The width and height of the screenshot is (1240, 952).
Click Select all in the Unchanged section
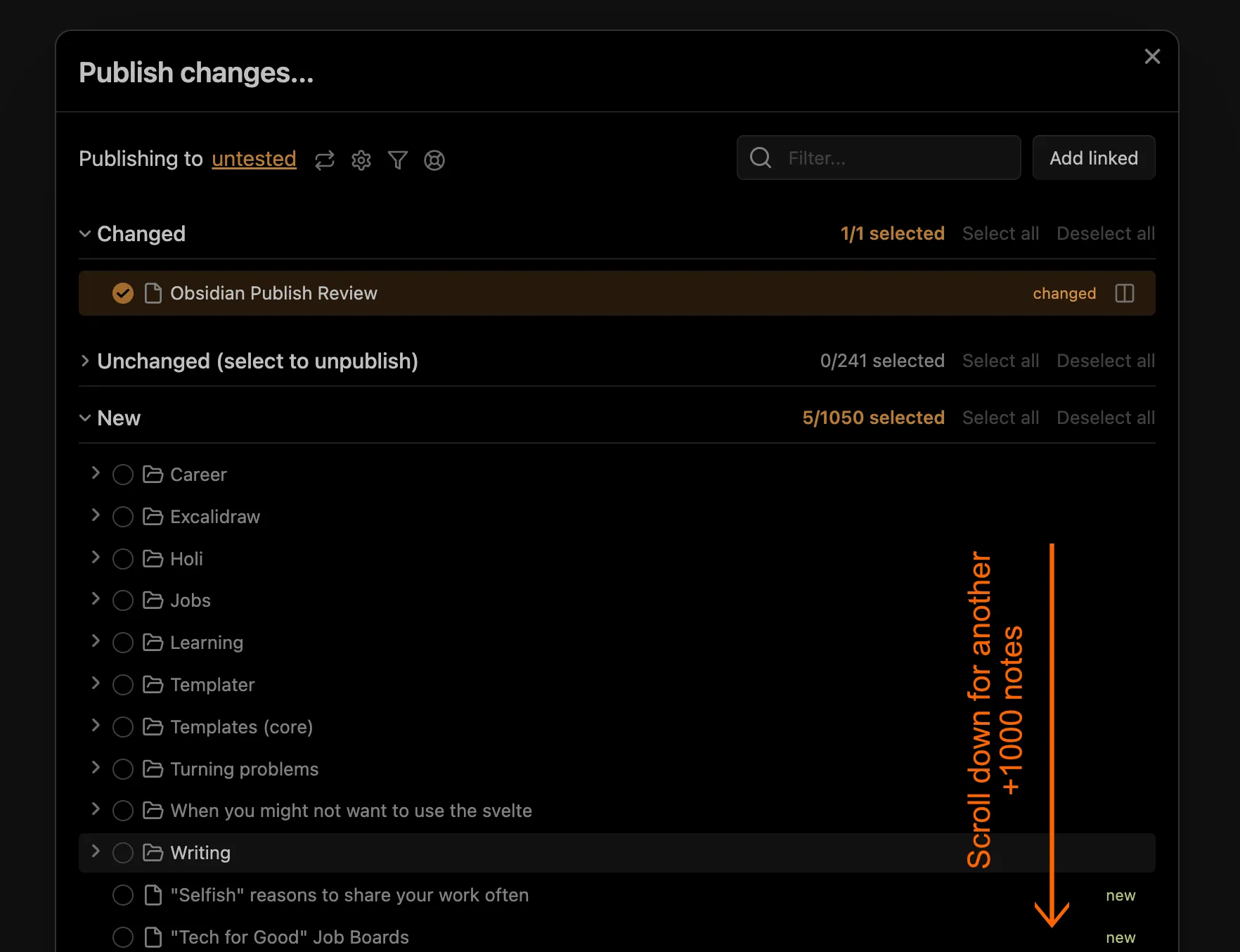coord(1000,361)
